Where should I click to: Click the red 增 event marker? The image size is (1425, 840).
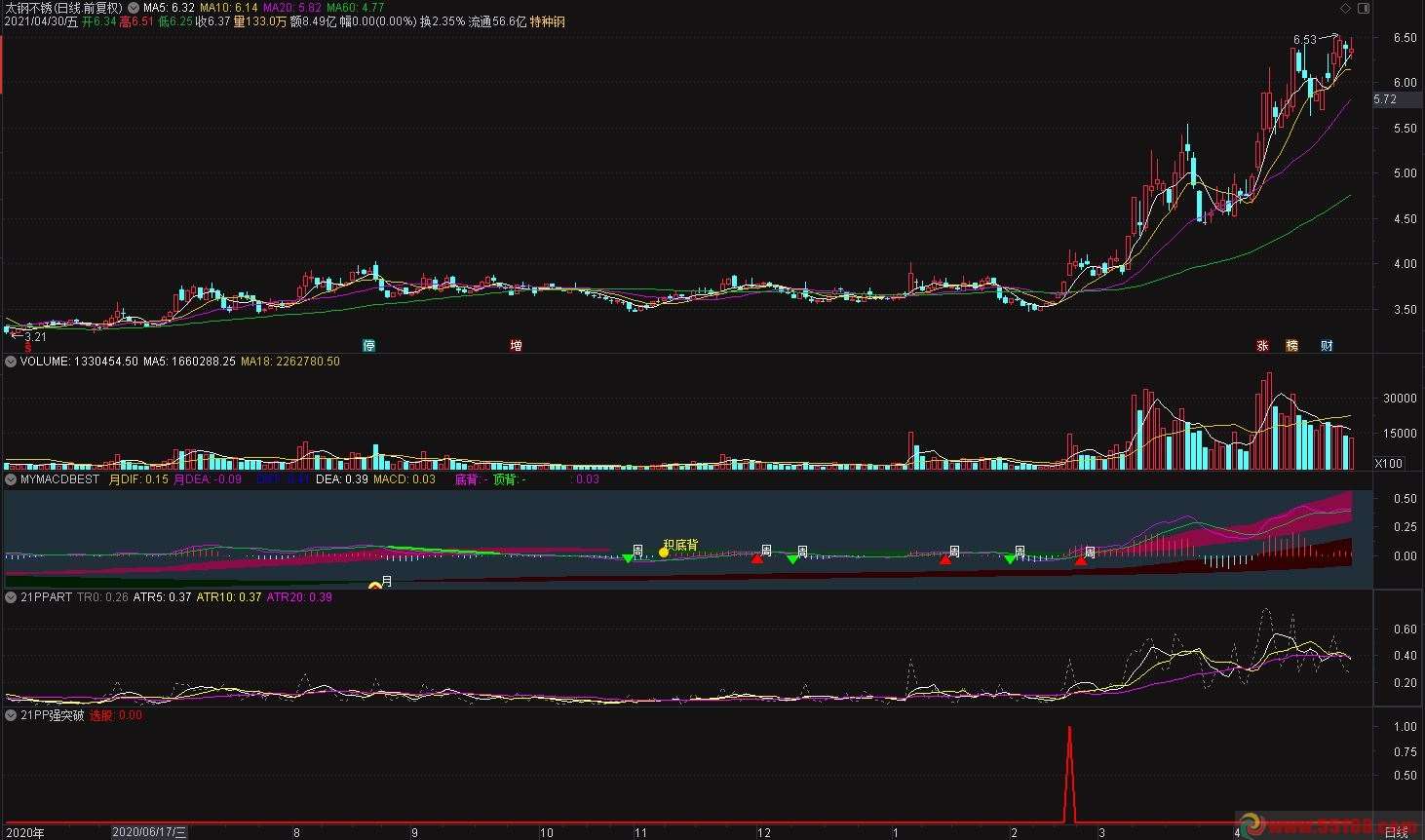(516, 346)
